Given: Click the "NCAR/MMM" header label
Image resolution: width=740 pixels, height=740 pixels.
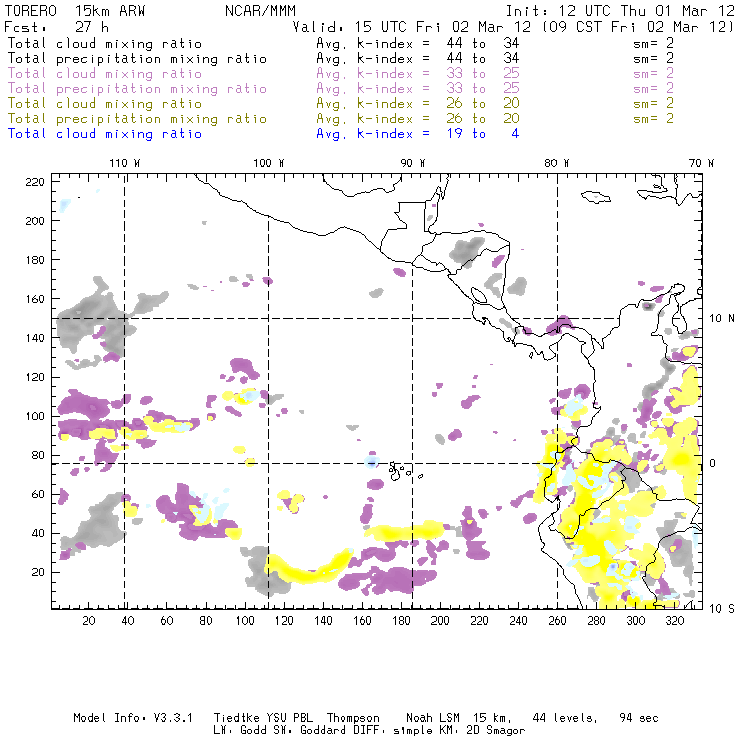Looking at the screenshot, I should point(260,11).
